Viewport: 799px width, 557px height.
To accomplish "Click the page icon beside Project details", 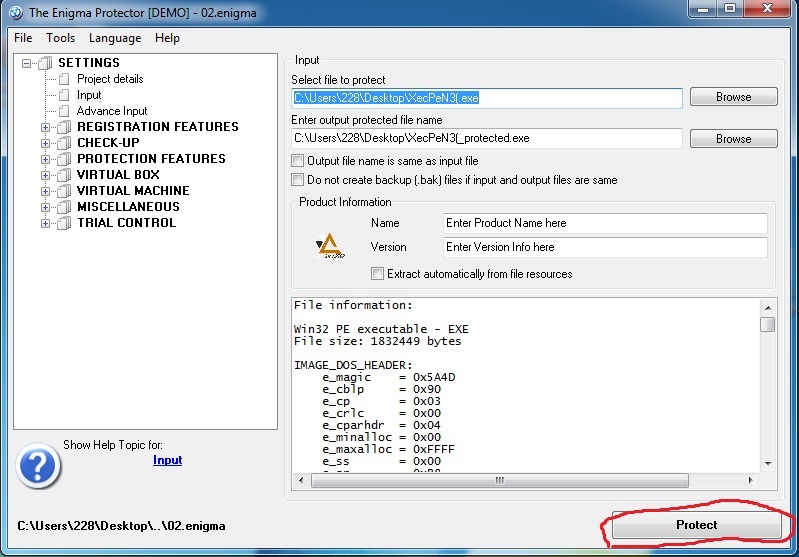I will [x=64, y=79].
